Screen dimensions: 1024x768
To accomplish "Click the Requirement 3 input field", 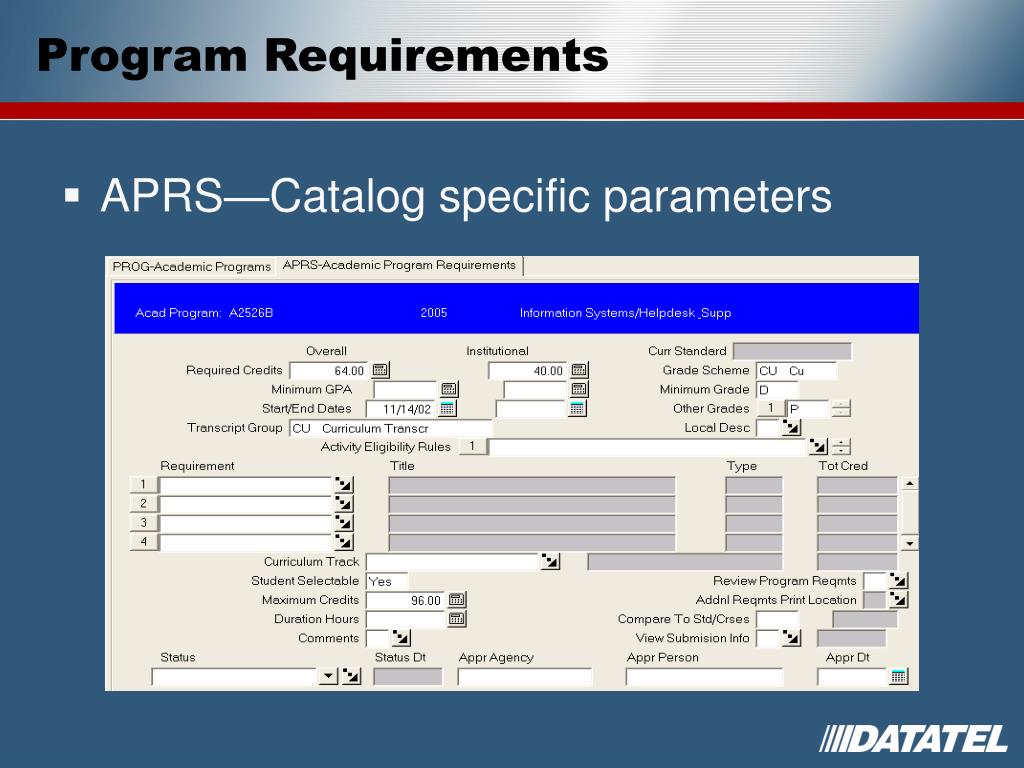I will [246, 523].
